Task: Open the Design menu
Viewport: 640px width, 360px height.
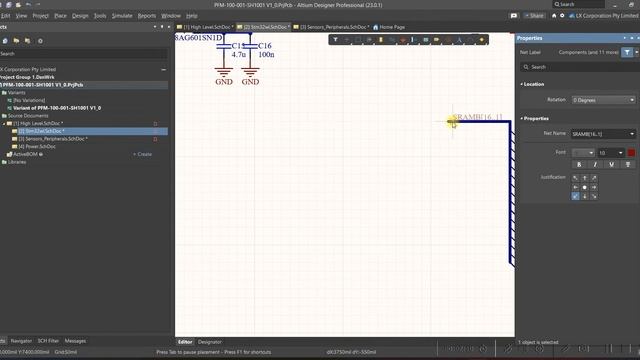Action: coord(80,16)
